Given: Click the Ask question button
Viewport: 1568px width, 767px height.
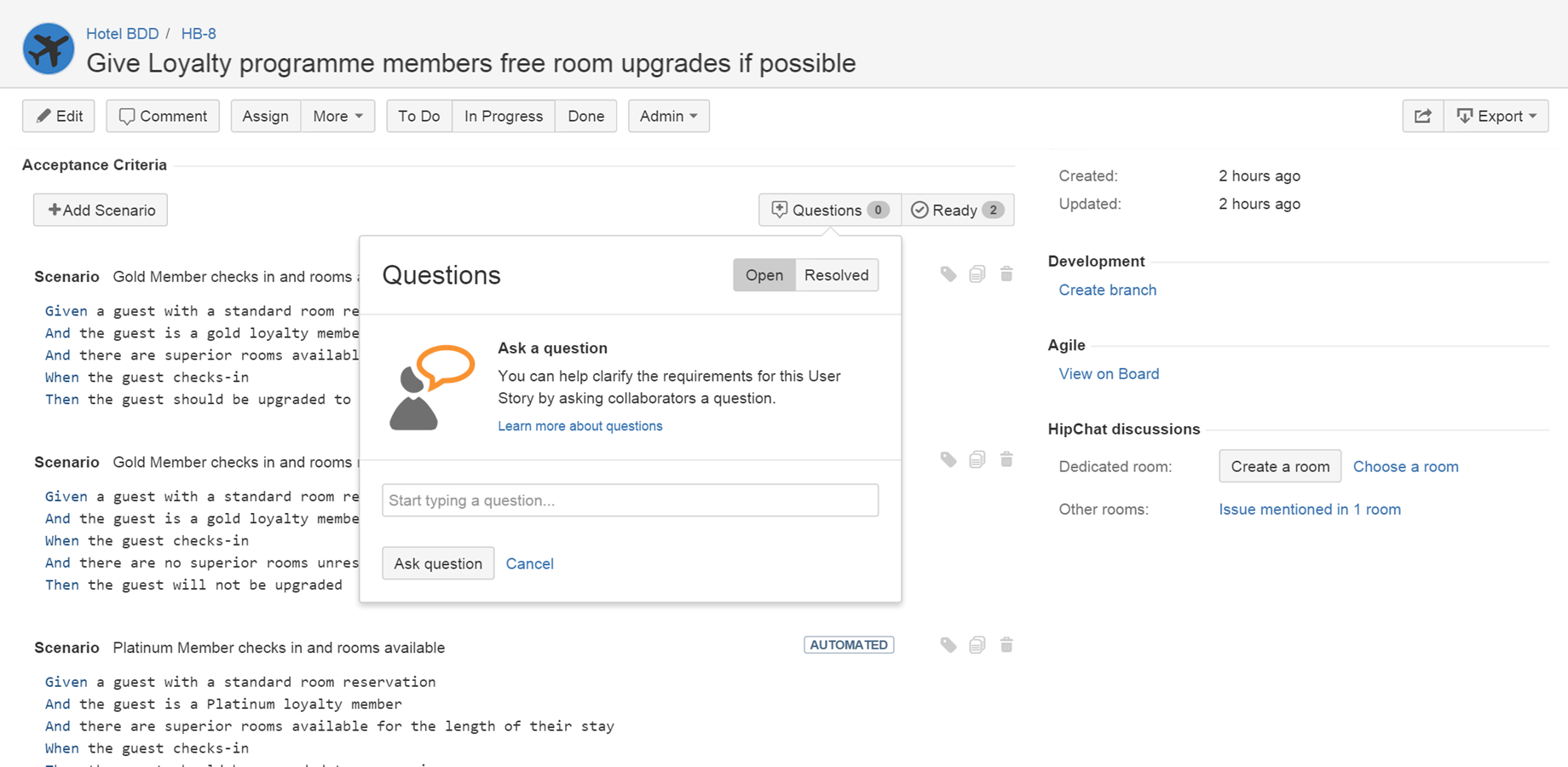Looking at the screenshot, I should point(438,563).
